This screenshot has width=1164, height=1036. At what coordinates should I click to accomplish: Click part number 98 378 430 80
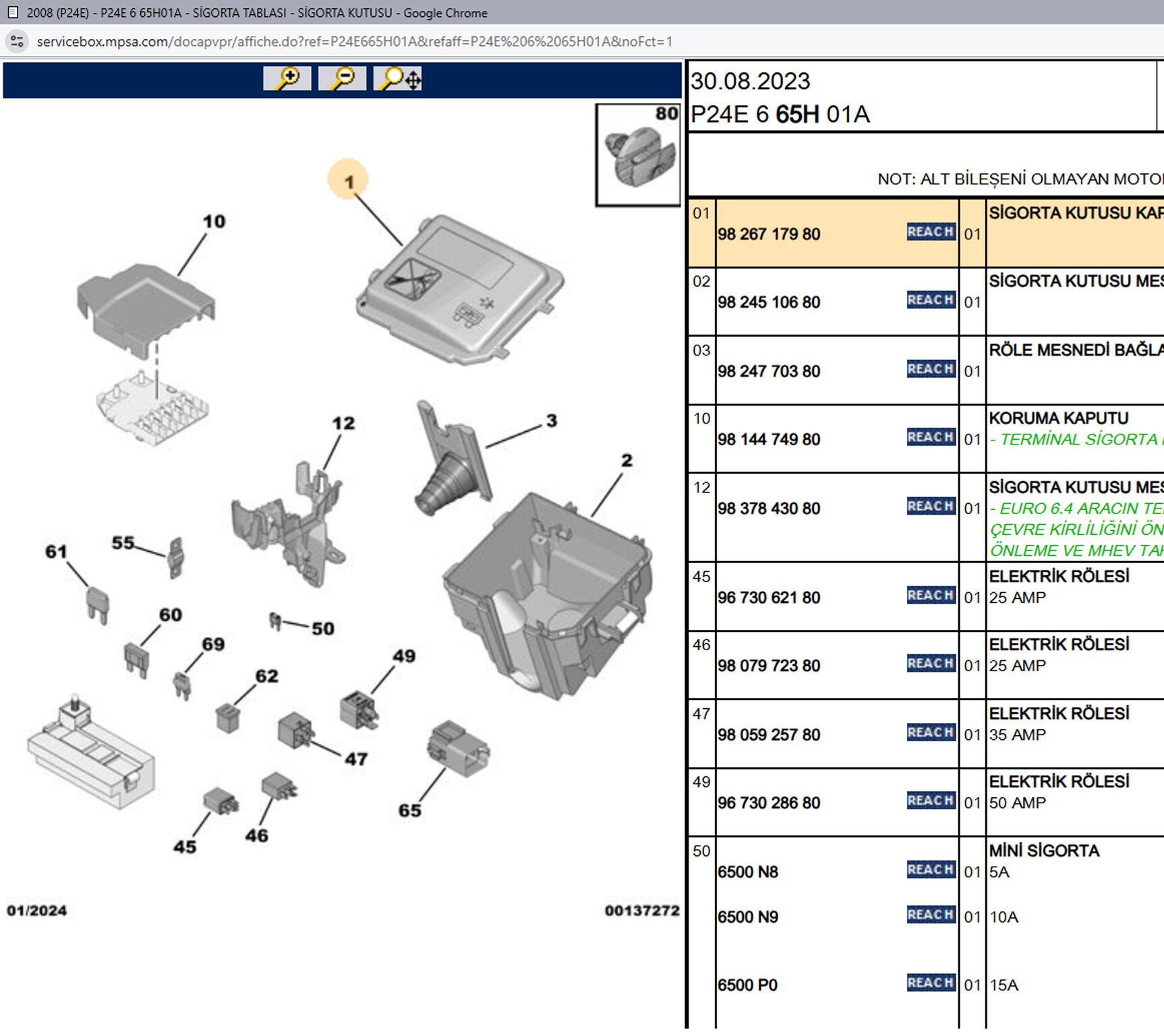769,509
